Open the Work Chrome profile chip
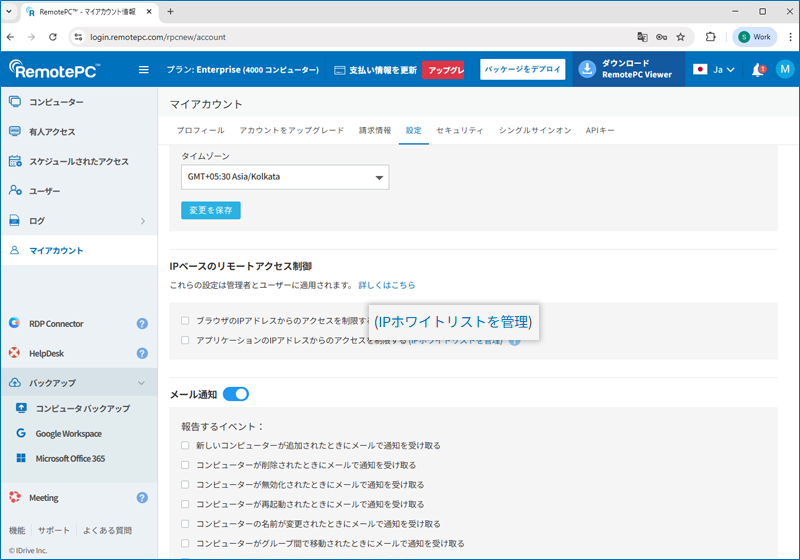 coord(755,37)
